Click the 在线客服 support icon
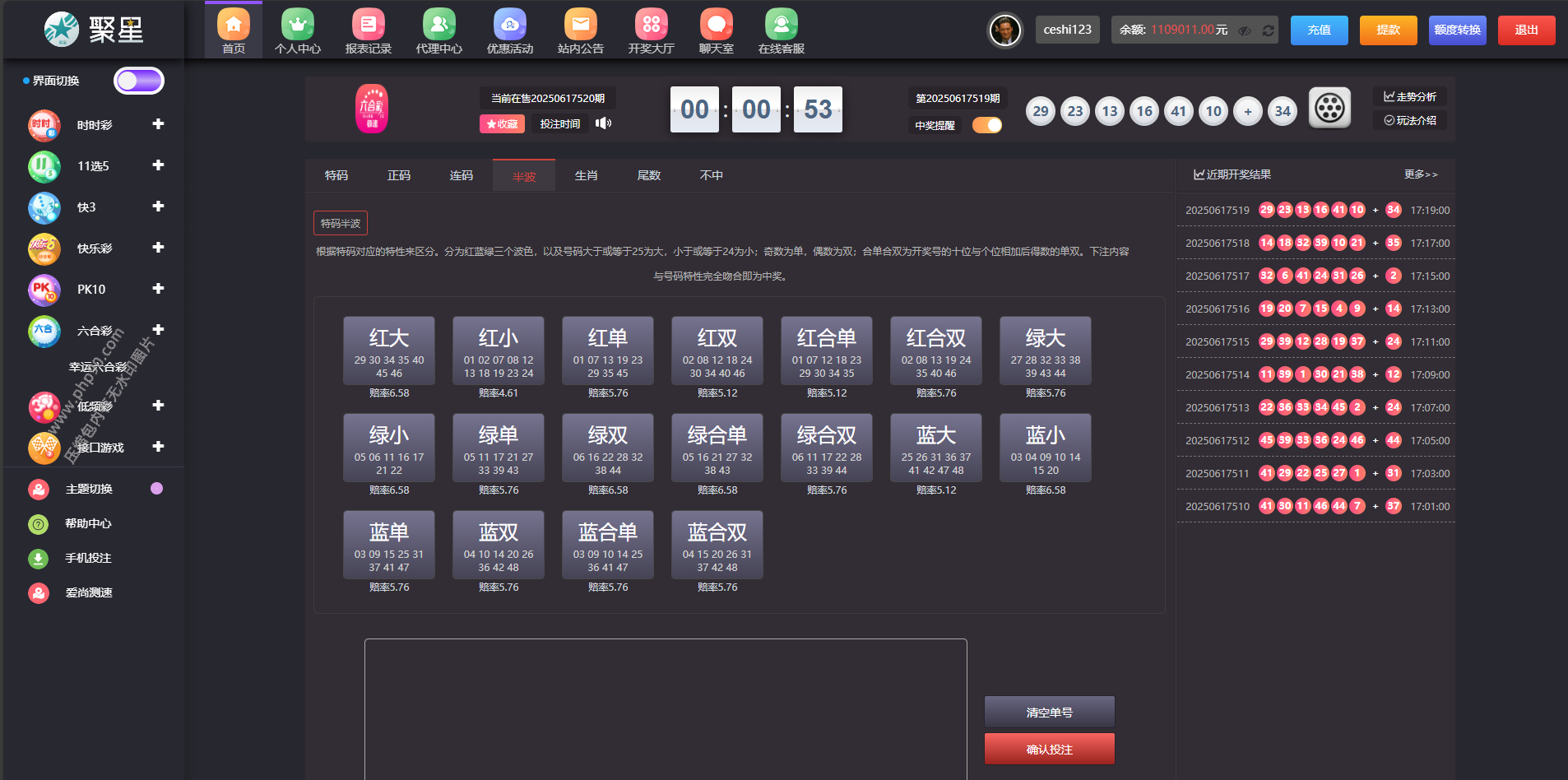This screenshot has width=1568, height=780. coord(781,26)
